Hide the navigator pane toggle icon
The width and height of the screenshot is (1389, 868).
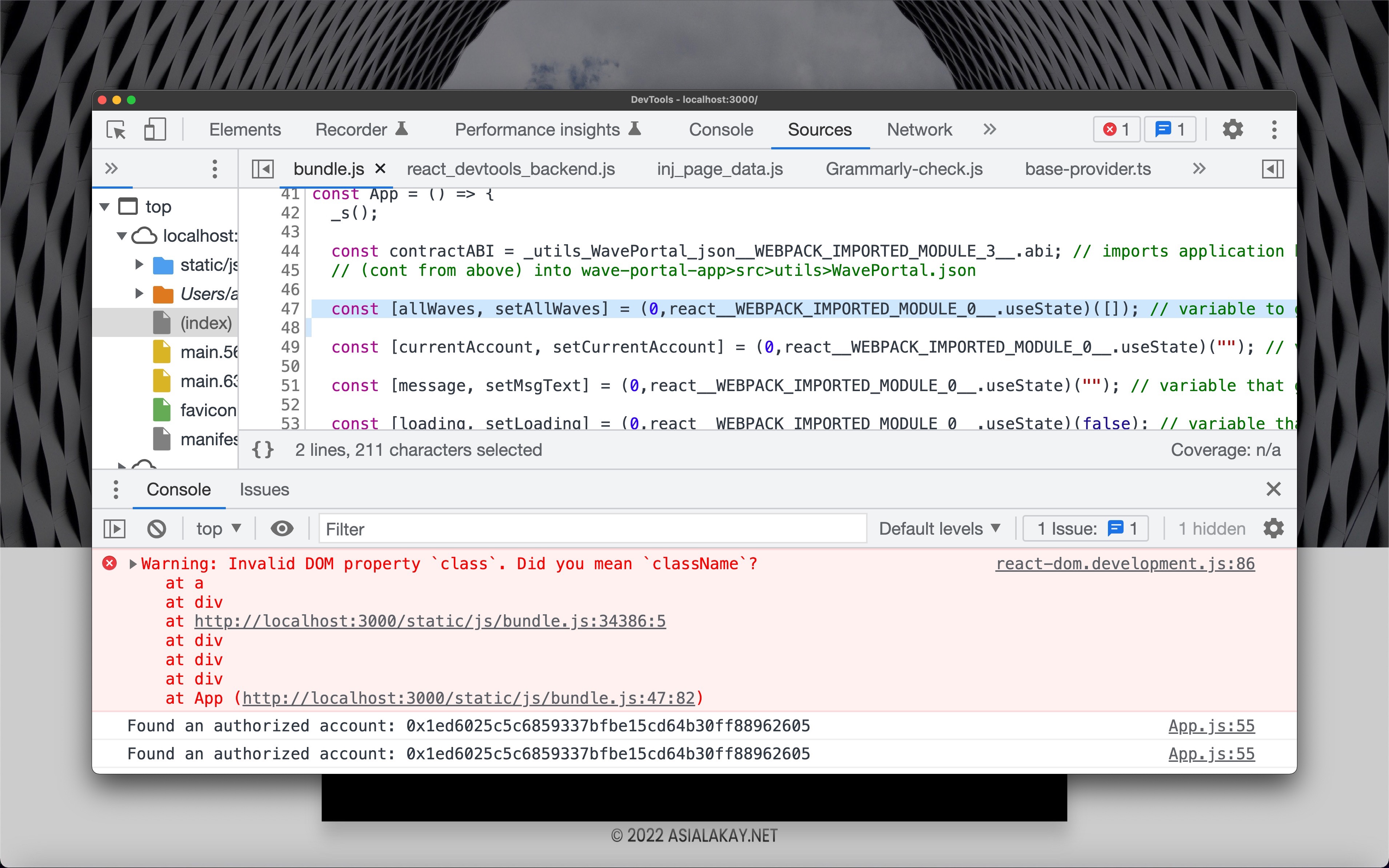(263, 169)
